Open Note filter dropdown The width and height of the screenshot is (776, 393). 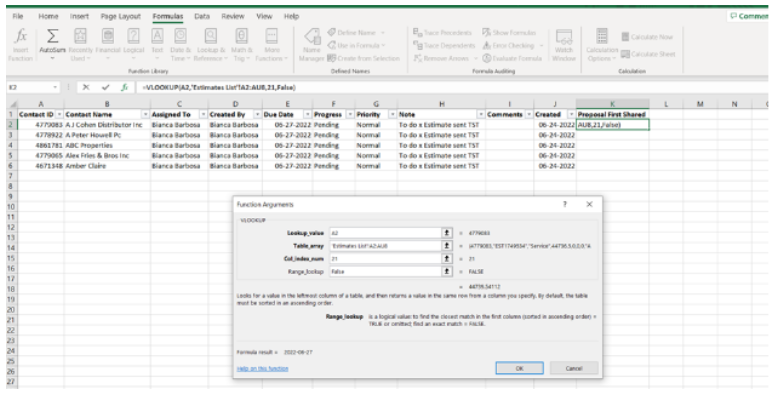(x=480, y=114)
